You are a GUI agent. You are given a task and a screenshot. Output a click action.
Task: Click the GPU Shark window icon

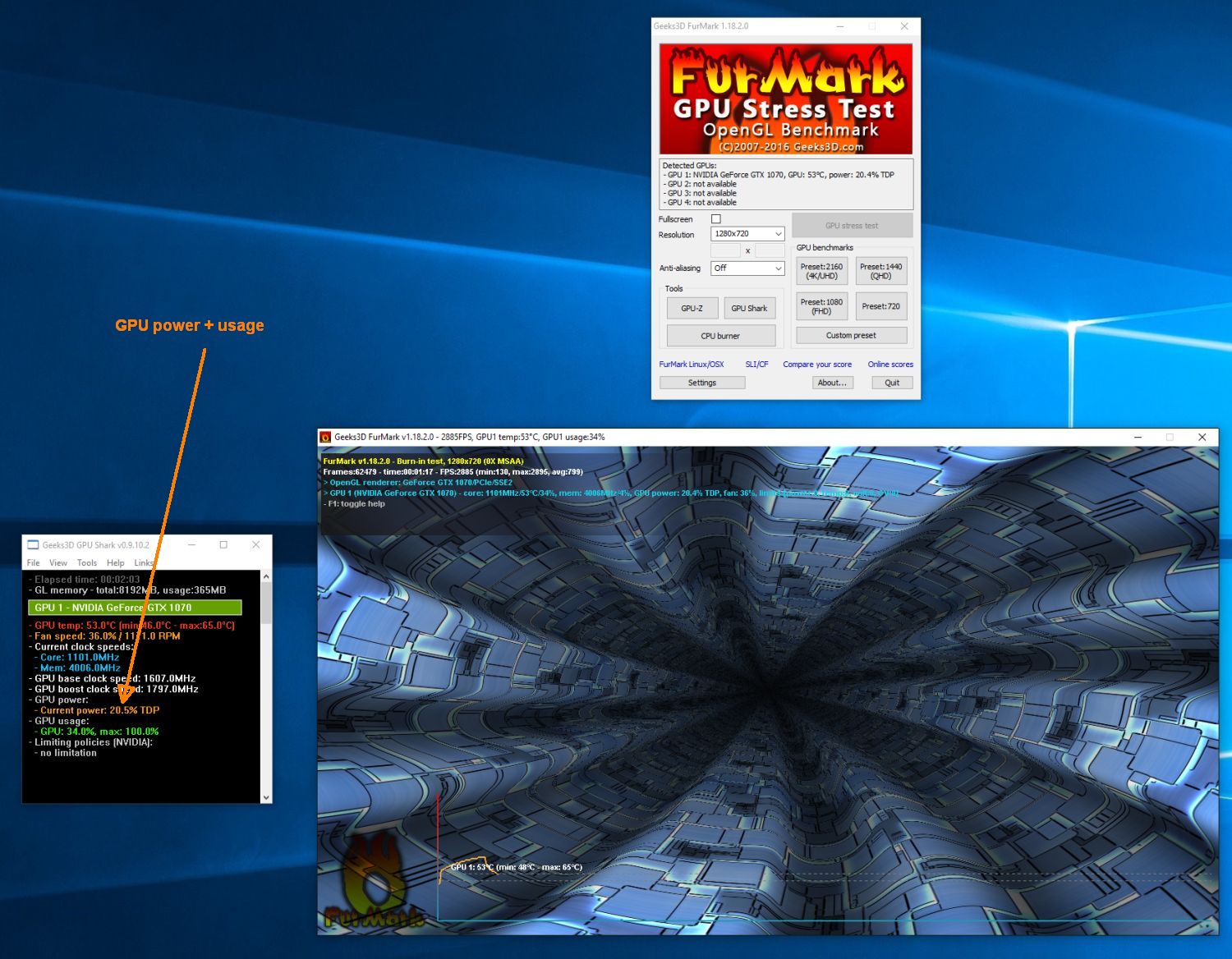click(x=33, y=544)
